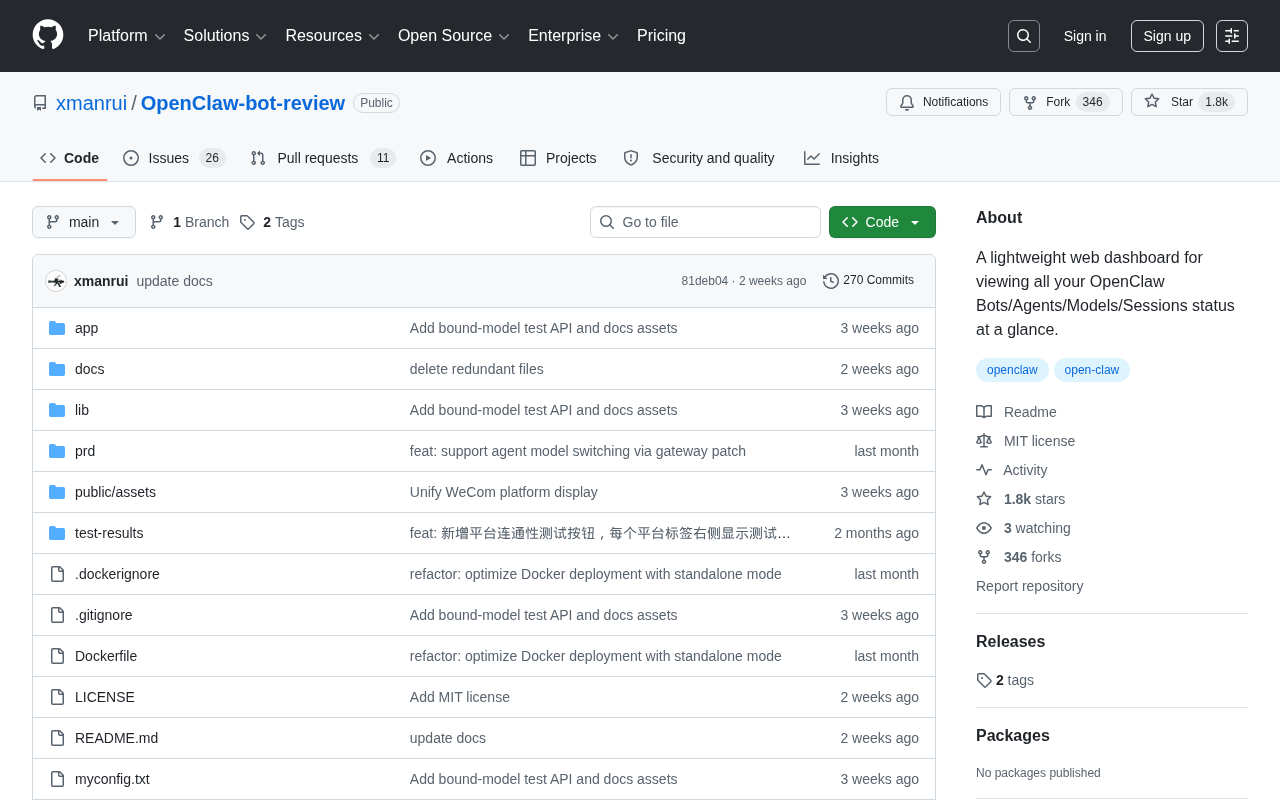The image size is (1280, 800).
Task: Click the search magnifier icon in header
Action: [x=1024, y=36]
